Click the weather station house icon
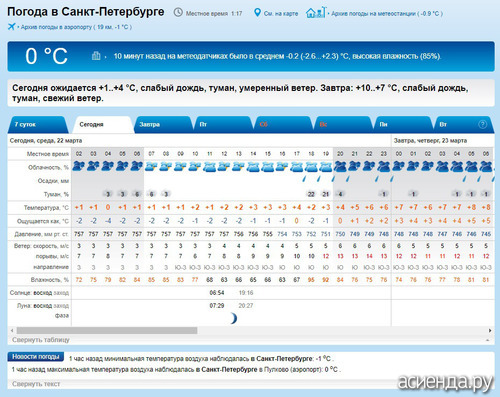 point(315,13)
